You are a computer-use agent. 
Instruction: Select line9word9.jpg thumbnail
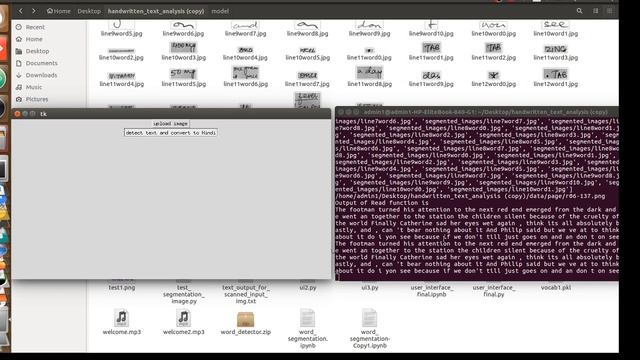click(369, 24)
